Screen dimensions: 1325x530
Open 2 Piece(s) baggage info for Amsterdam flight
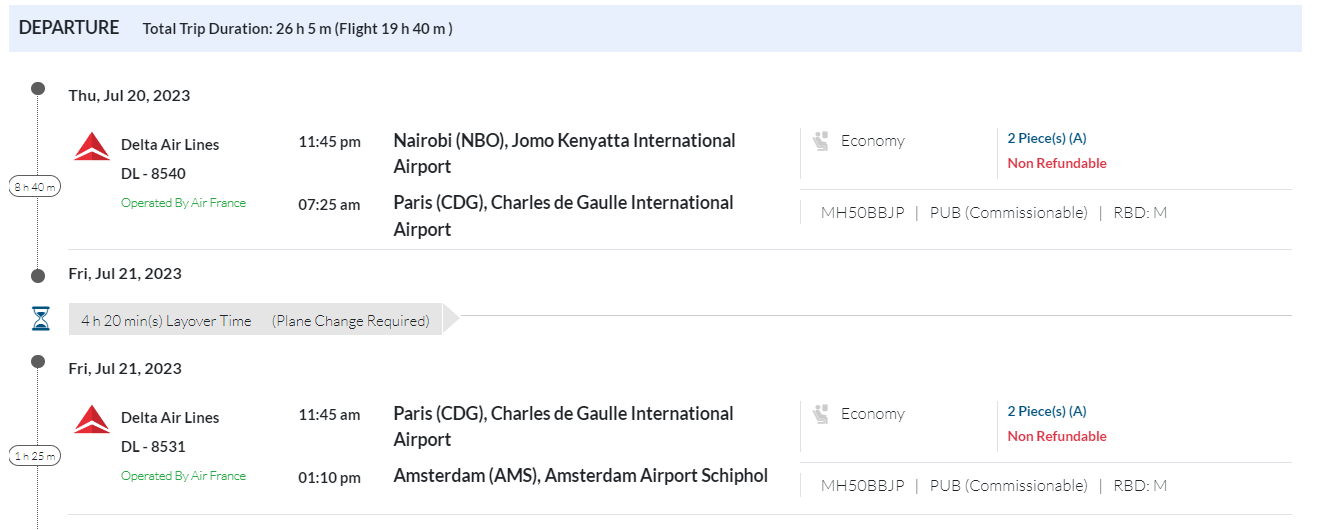1046,412
